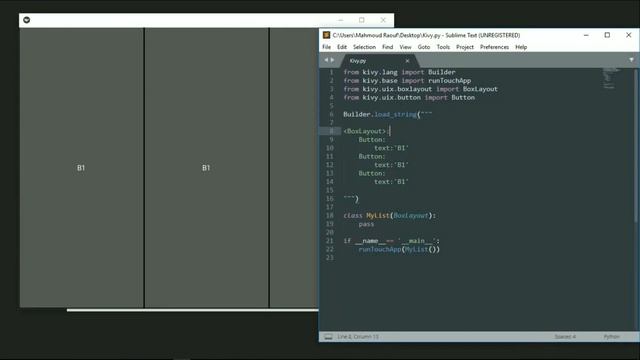Click the Kivy logo icon in app title bar

[27, 20]
